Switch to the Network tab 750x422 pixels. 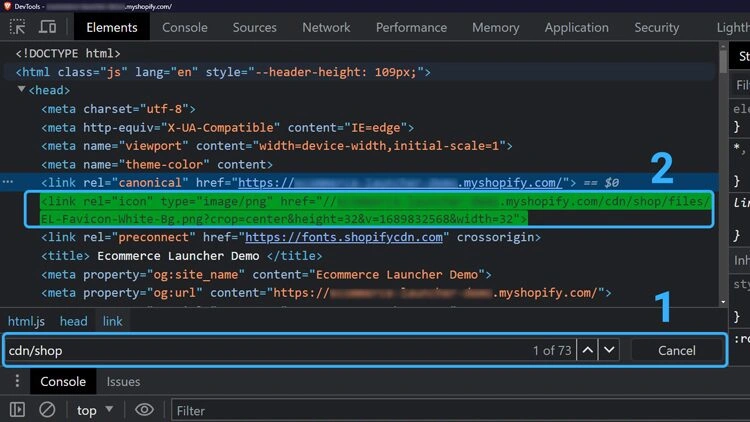pos(326,28)
